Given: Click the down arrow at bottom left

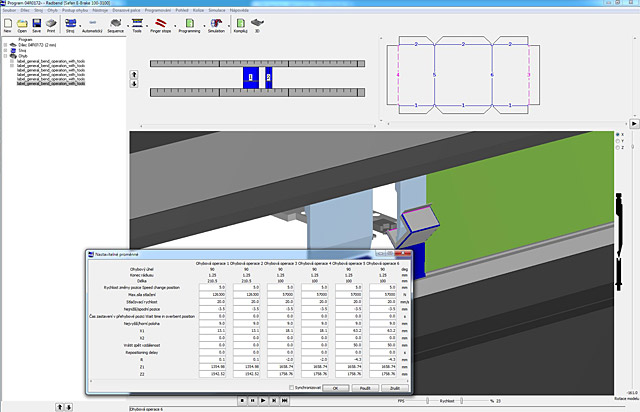Looking at the screenshot, I should [69, 407].
